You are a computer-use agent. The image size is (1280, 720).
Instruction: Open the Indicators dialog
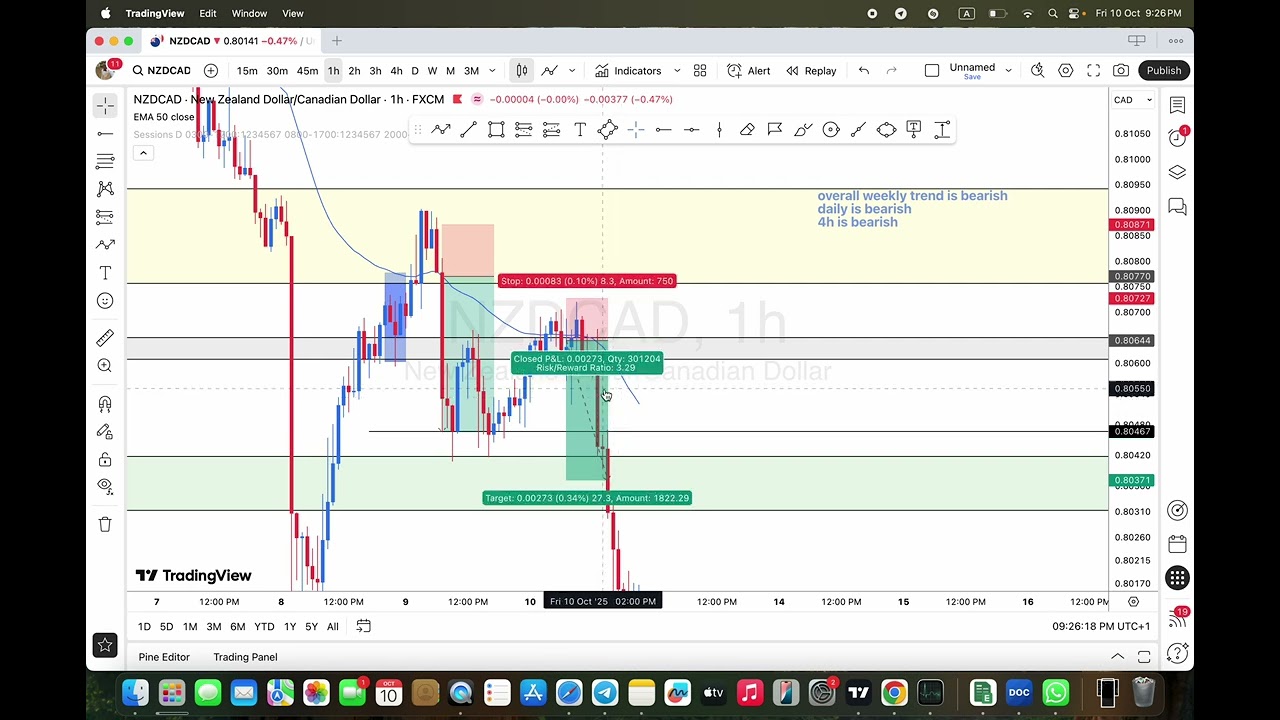pos(628,70)
